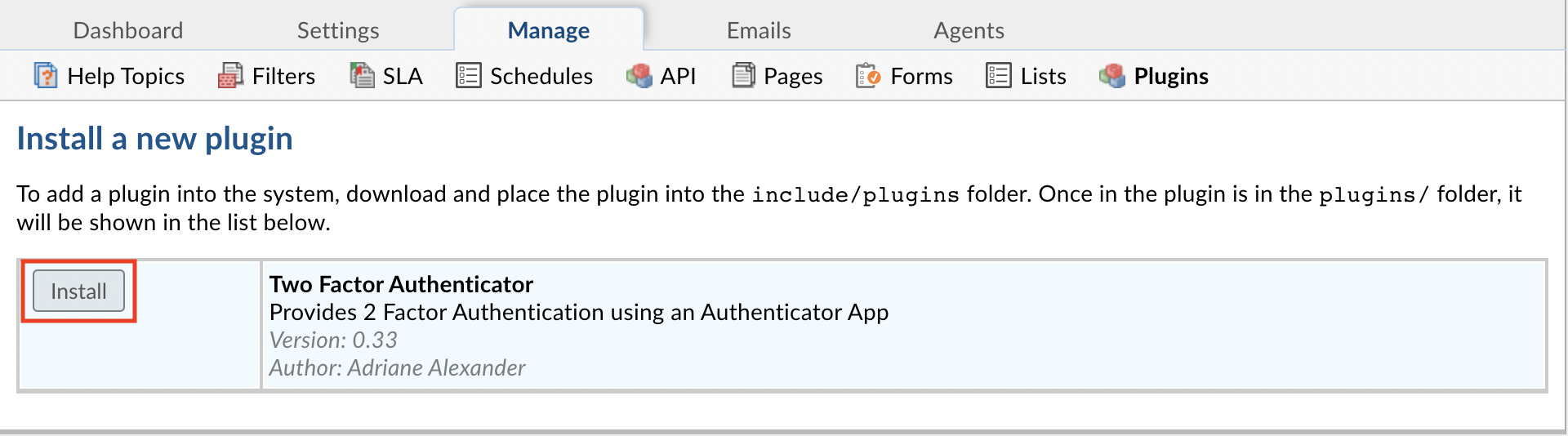Select the Manage tab

pos(549,30)
